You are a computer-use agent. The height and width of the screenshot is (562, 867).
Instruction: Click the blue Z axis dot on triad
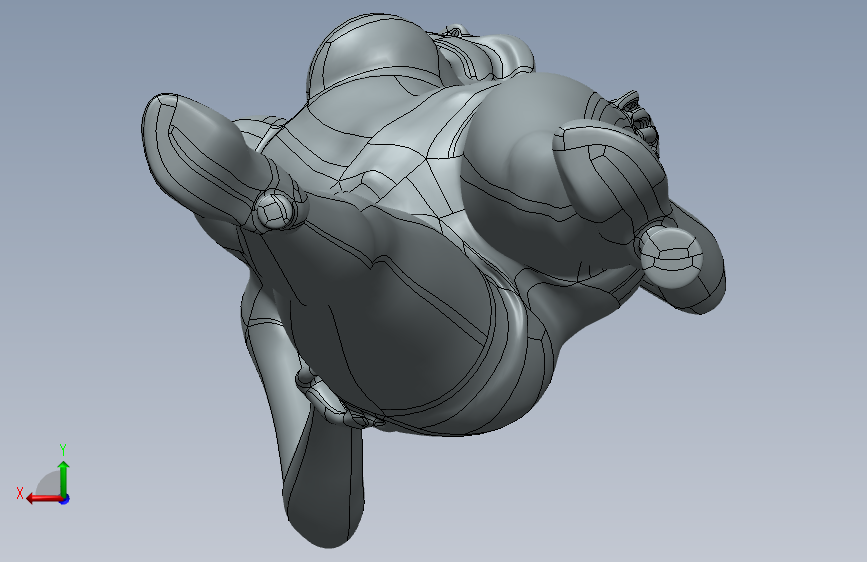pyautogui.click(x=65, y=499)
